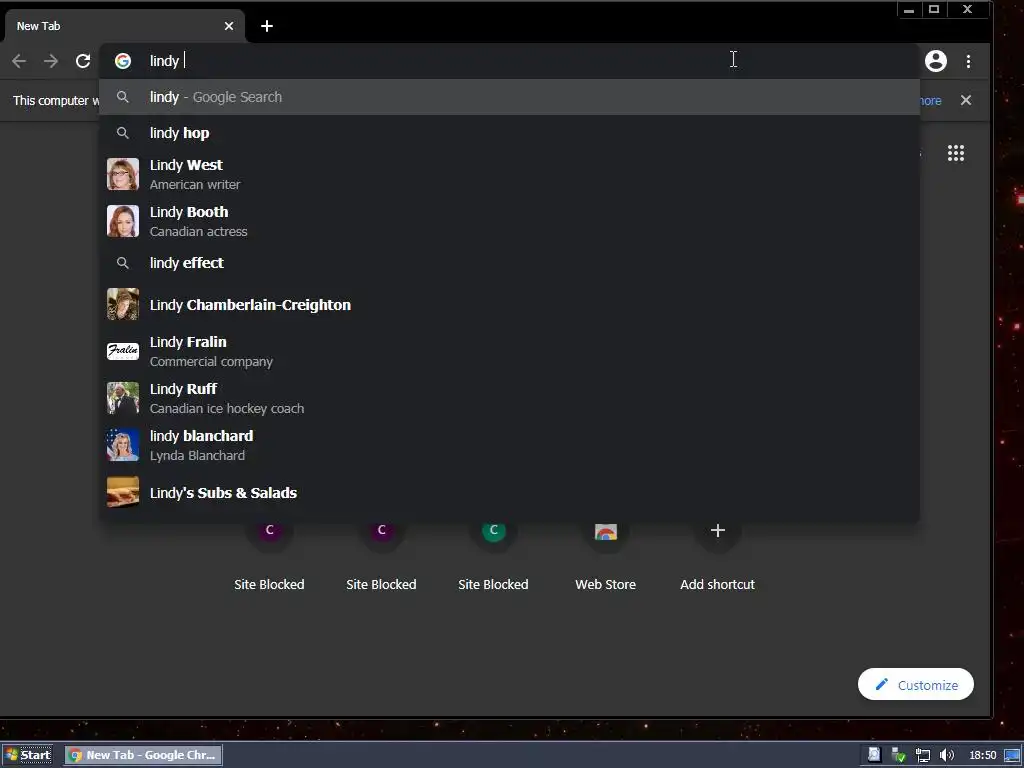
Task: Open the green Site Blocked shortcut
Action: (x=493, y=530)
